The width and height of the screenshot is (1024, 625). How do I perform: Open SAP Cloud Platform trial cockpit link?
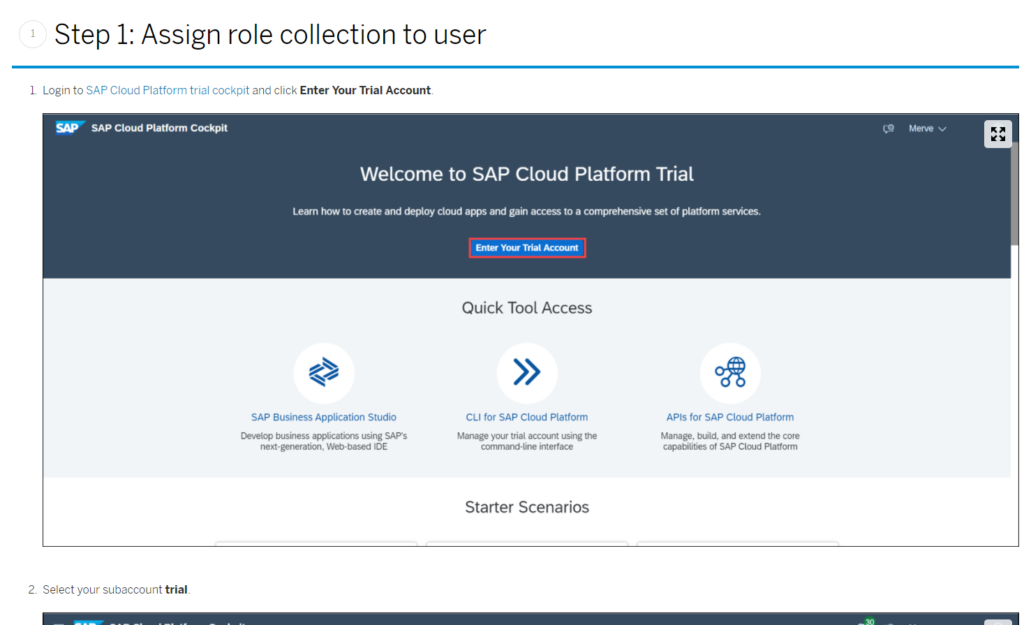pyautogui.click(x=168, y=90)
